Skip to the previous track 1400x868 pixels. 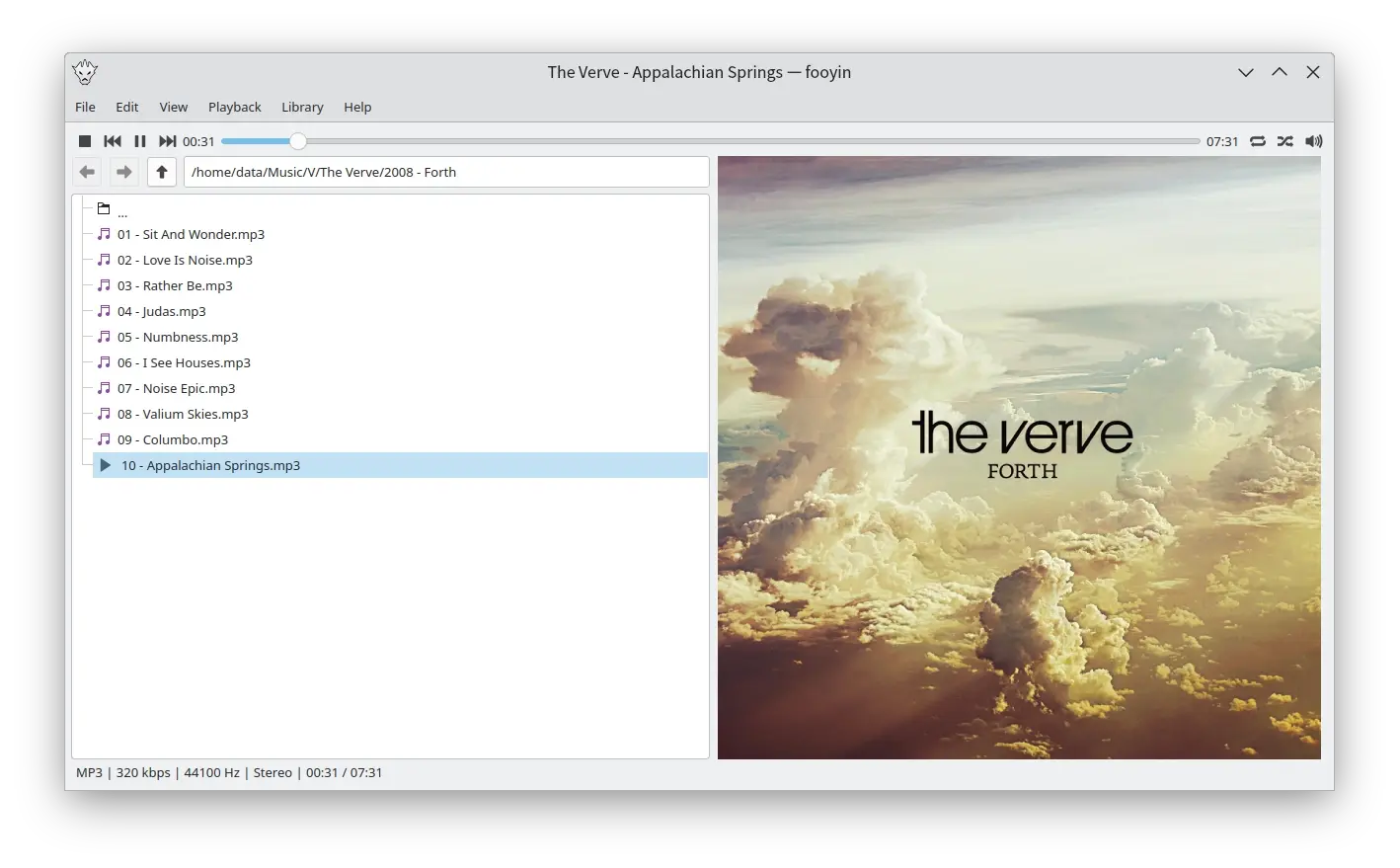[x=113, y=141]
